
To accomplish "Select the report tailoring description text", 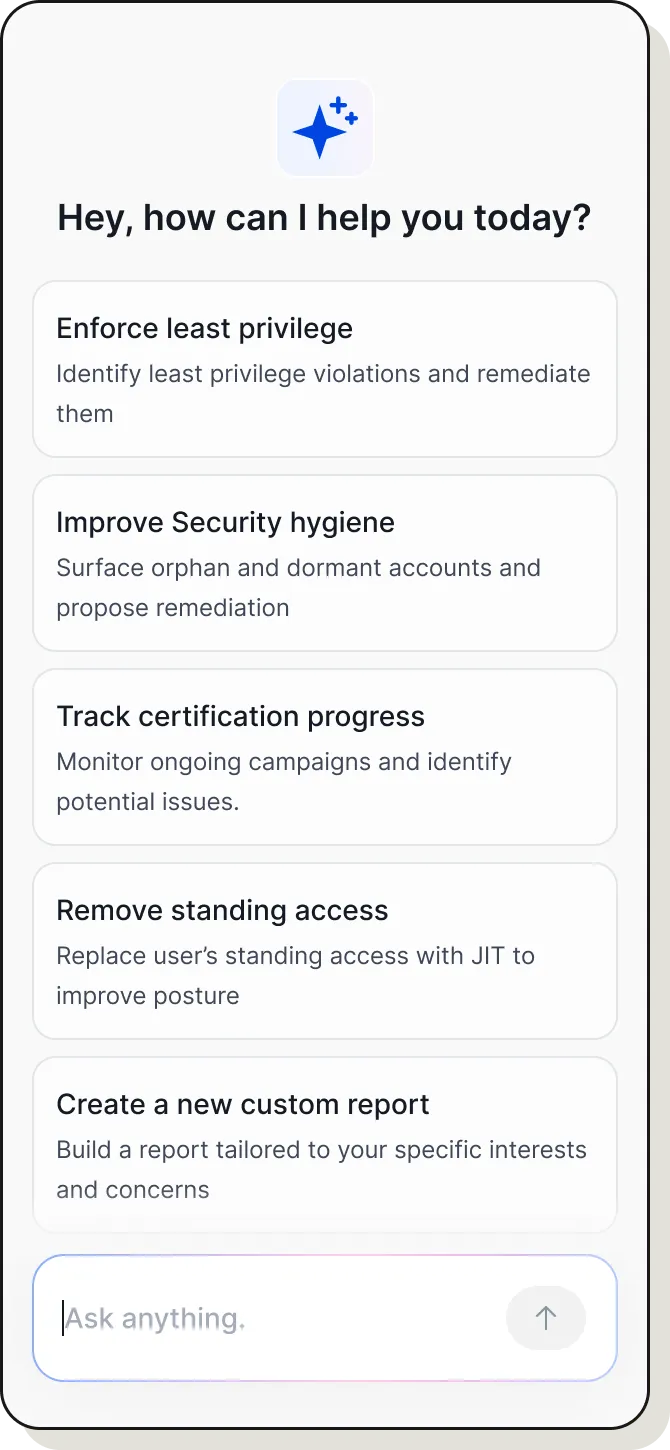I will coord(321,1169).
